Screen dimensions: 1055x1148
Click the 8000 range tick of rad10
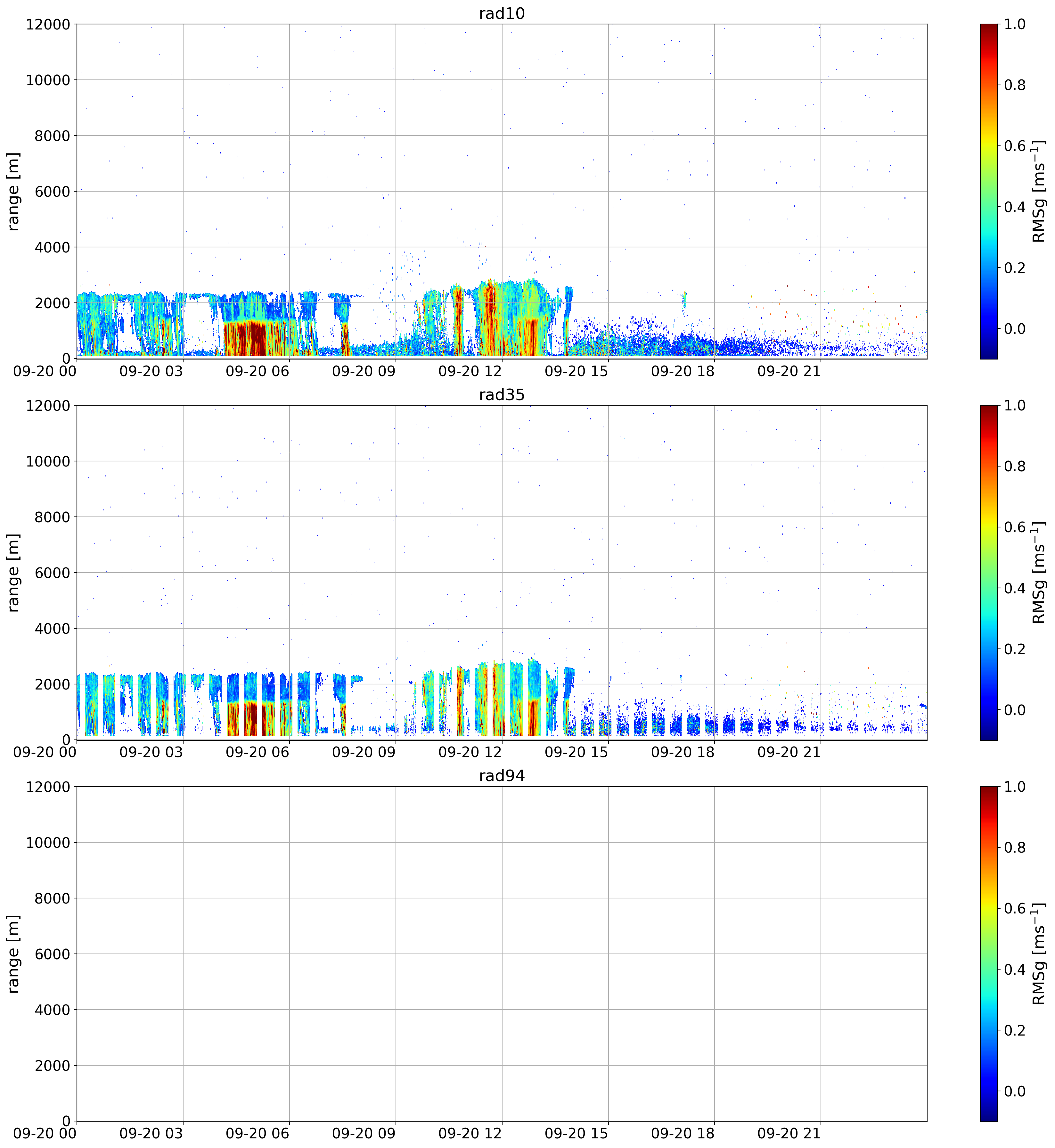[52, 136]
